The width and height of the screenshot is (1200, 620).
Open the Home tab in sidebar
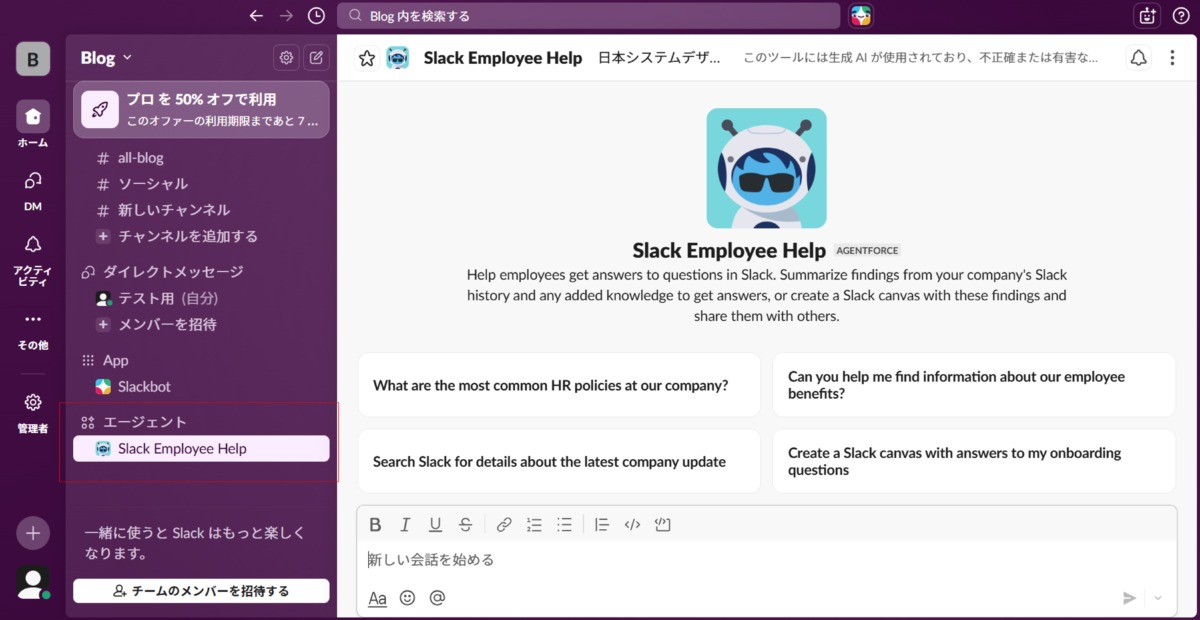point(33,125)
